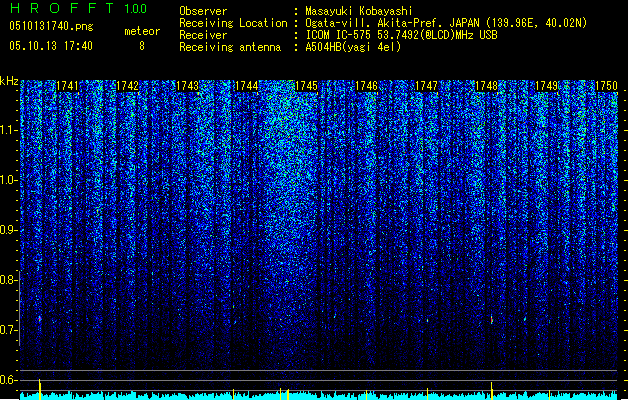This screenshot has height=400, width=629.
Task: Select the observer name Masayuki Kobayashi
Action: tap(359, 11)
